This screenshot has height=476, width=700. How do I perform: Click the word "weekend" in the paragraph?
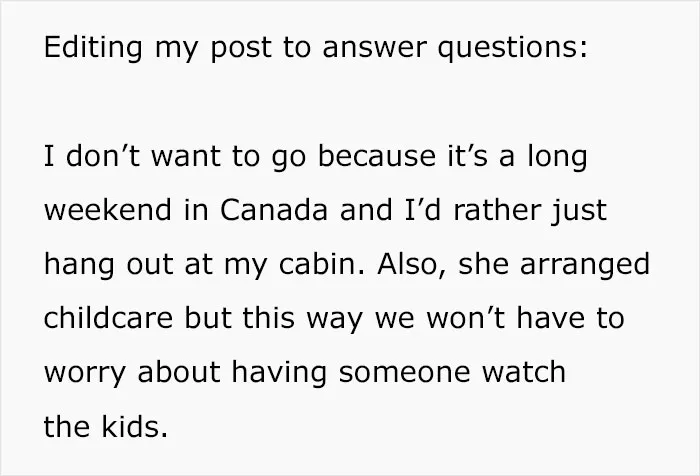coord(108,210)
